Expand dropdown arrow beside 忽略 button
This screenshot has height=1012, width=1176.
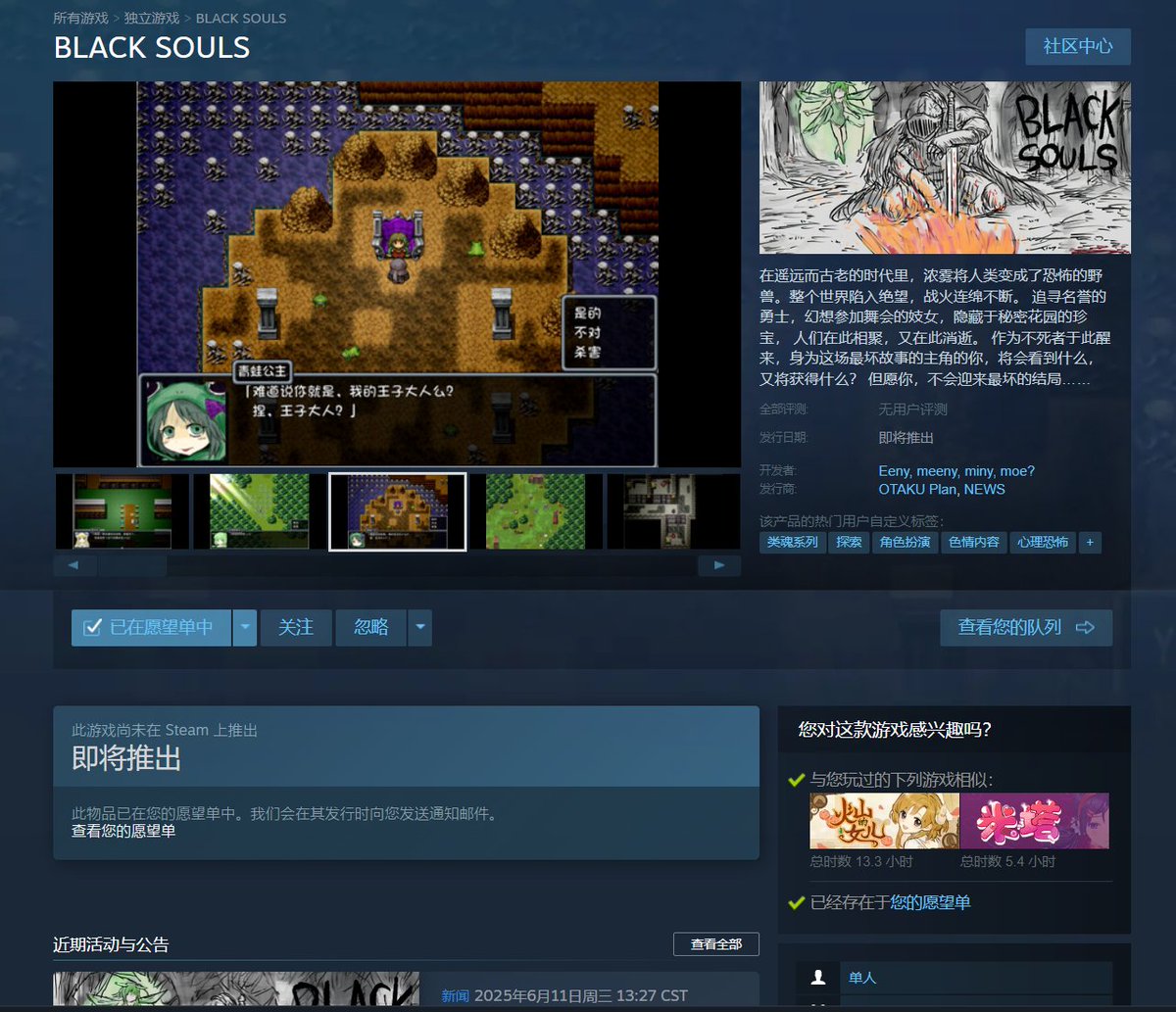pyautogui.click(x=419, y=628)
